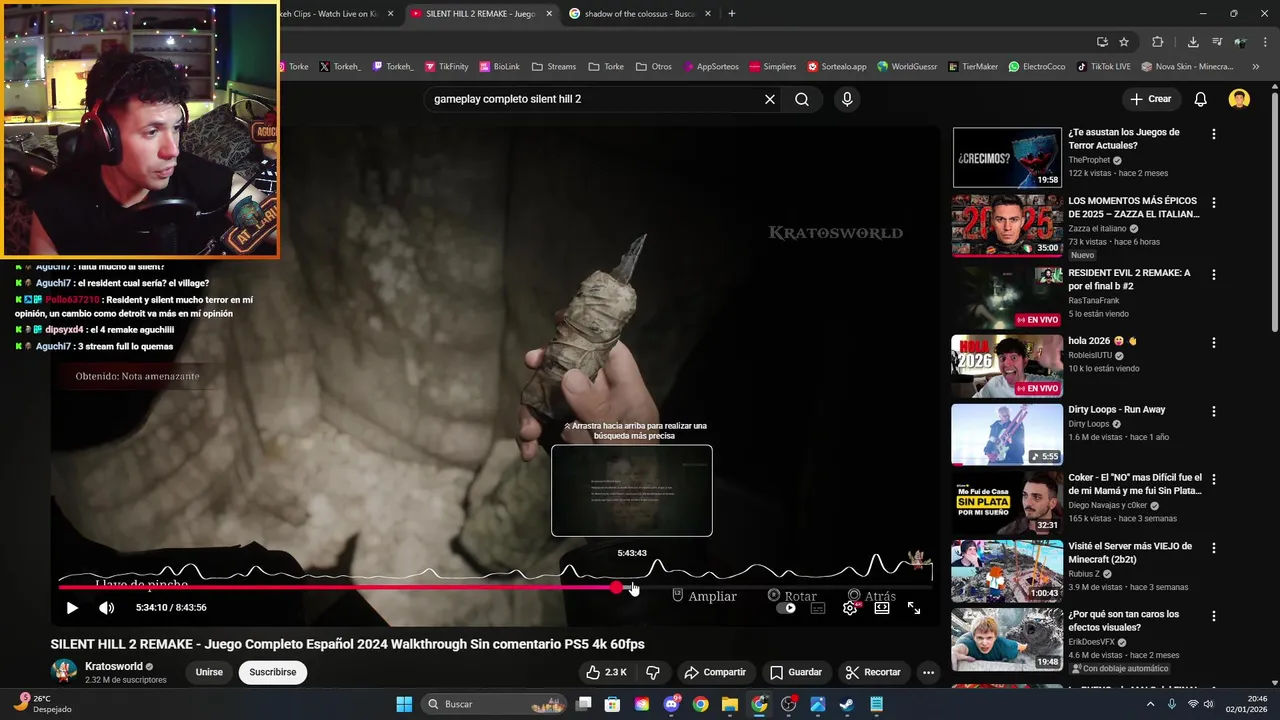Click the taskbar Buscar search box
This screenshot has height=720, width=1280.
tap(495, 704)
